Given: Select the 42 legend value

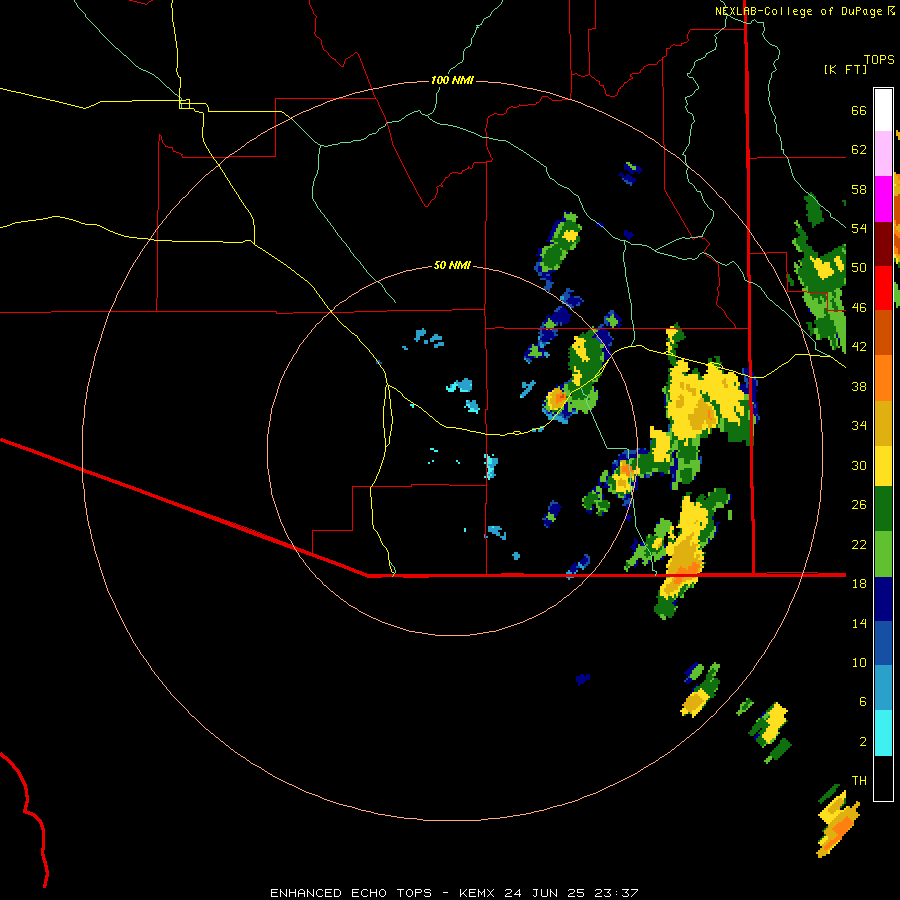Looking at the screenshot, I should pyautogui.click(x=859, y=347).
